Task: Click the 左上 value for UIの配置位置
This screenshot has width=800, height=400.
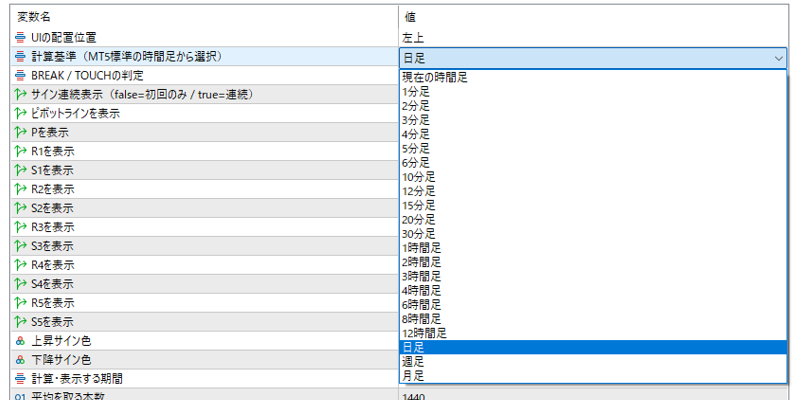Action: tap(414, 38)
